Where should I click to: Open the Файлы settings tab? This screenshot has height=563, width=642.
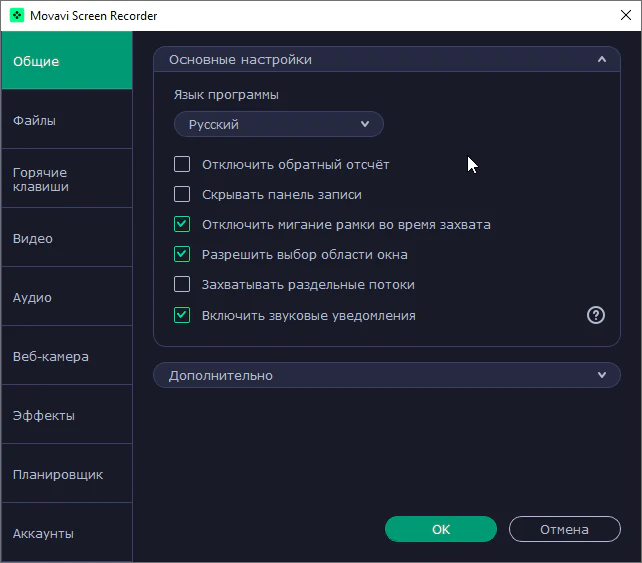[67, 120]
